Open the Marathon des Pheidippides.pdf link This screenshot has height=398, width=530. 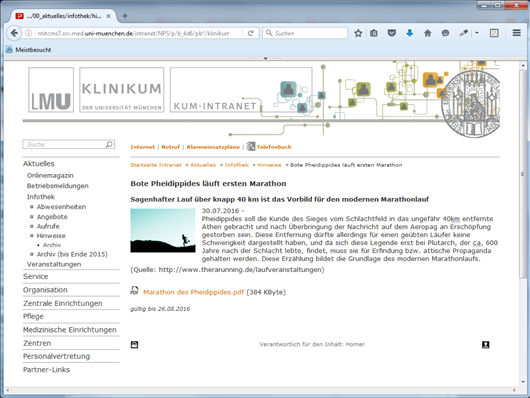click(193, 292)
